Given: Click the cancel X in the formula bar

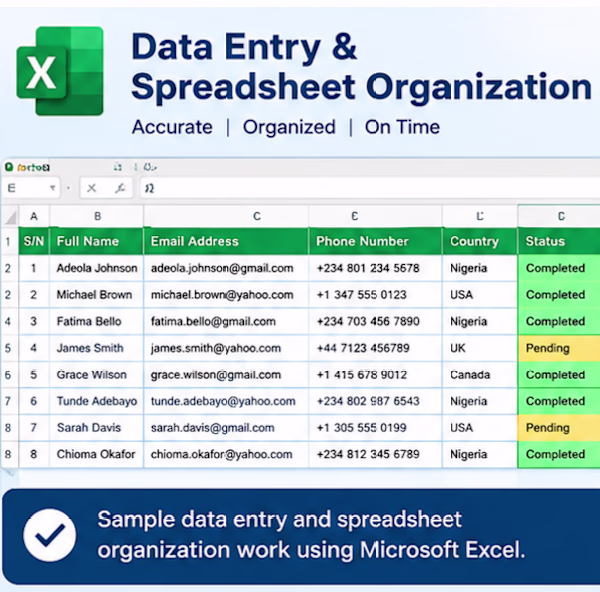Looking at the screenshot, I should (x=91, y=188).
